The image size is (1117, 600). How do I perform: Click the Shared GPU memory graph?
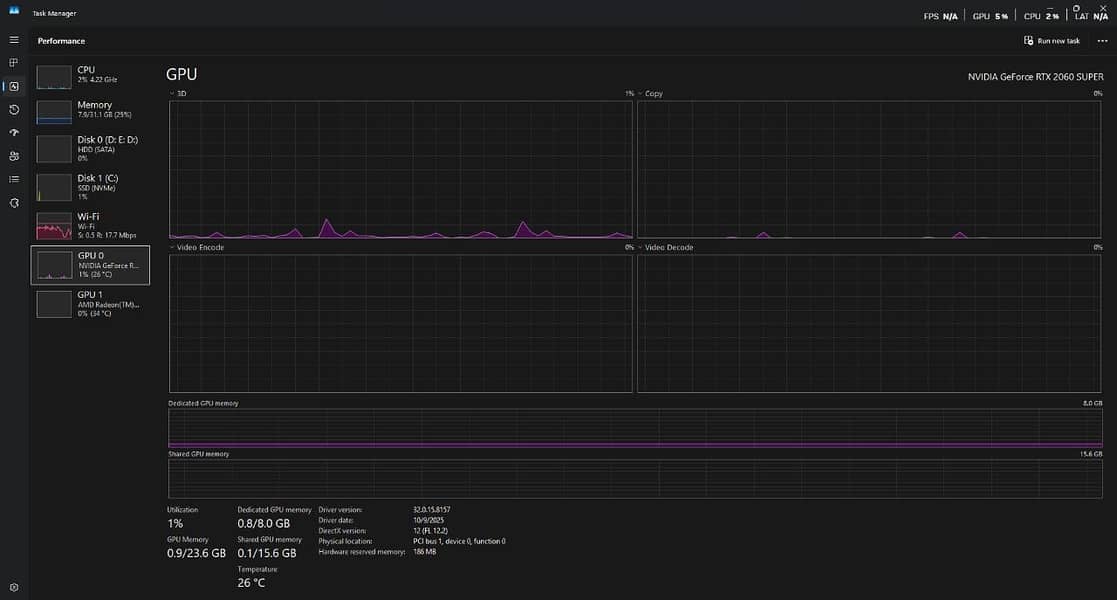(635, 479)
